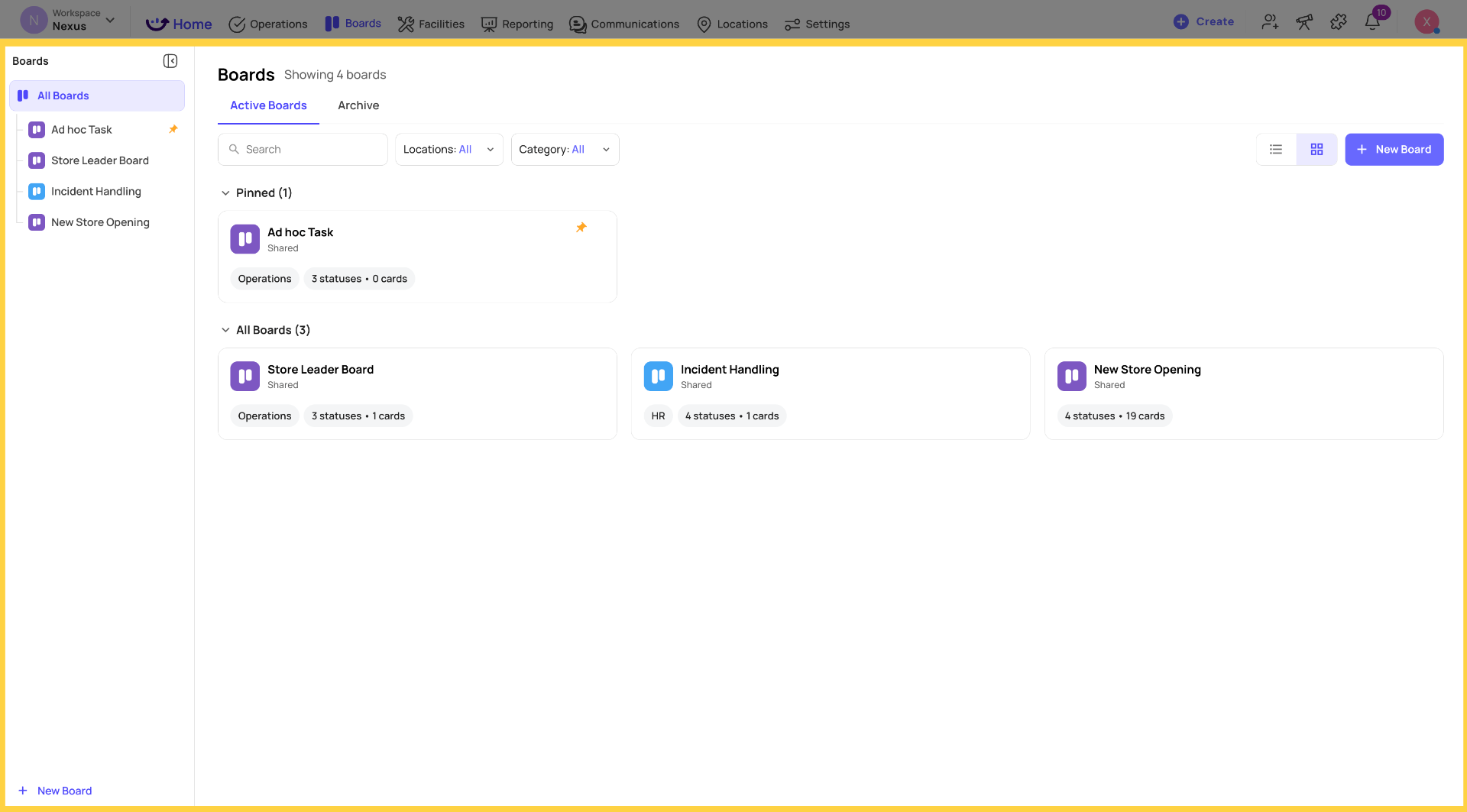Open Locations in top navigation
1467x812 pixels.
(x=732, y=24)
